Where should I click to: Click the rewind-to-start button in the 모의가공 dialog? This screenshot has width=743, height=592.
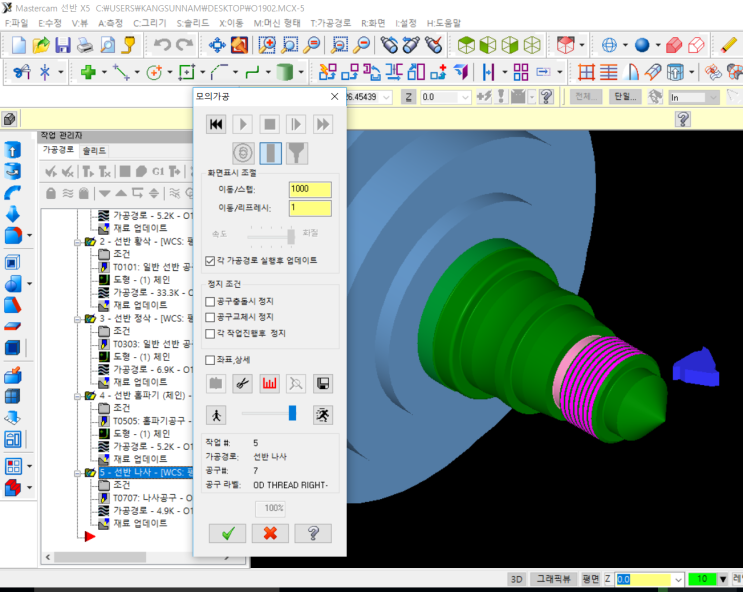215,124
